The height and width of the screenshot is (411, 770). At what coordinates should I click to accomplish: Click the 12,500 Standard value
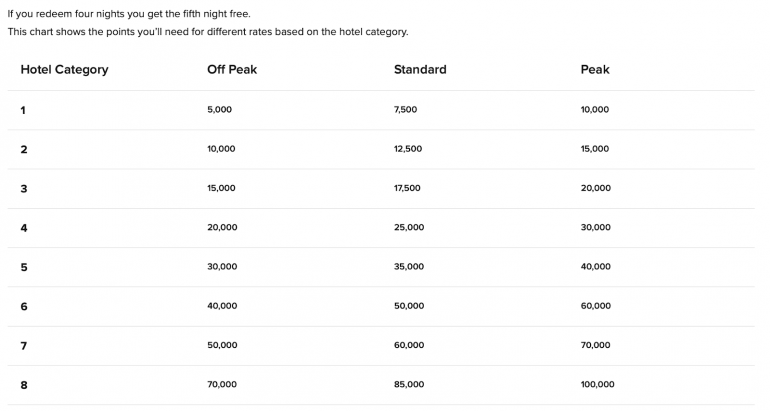(409, 149)
